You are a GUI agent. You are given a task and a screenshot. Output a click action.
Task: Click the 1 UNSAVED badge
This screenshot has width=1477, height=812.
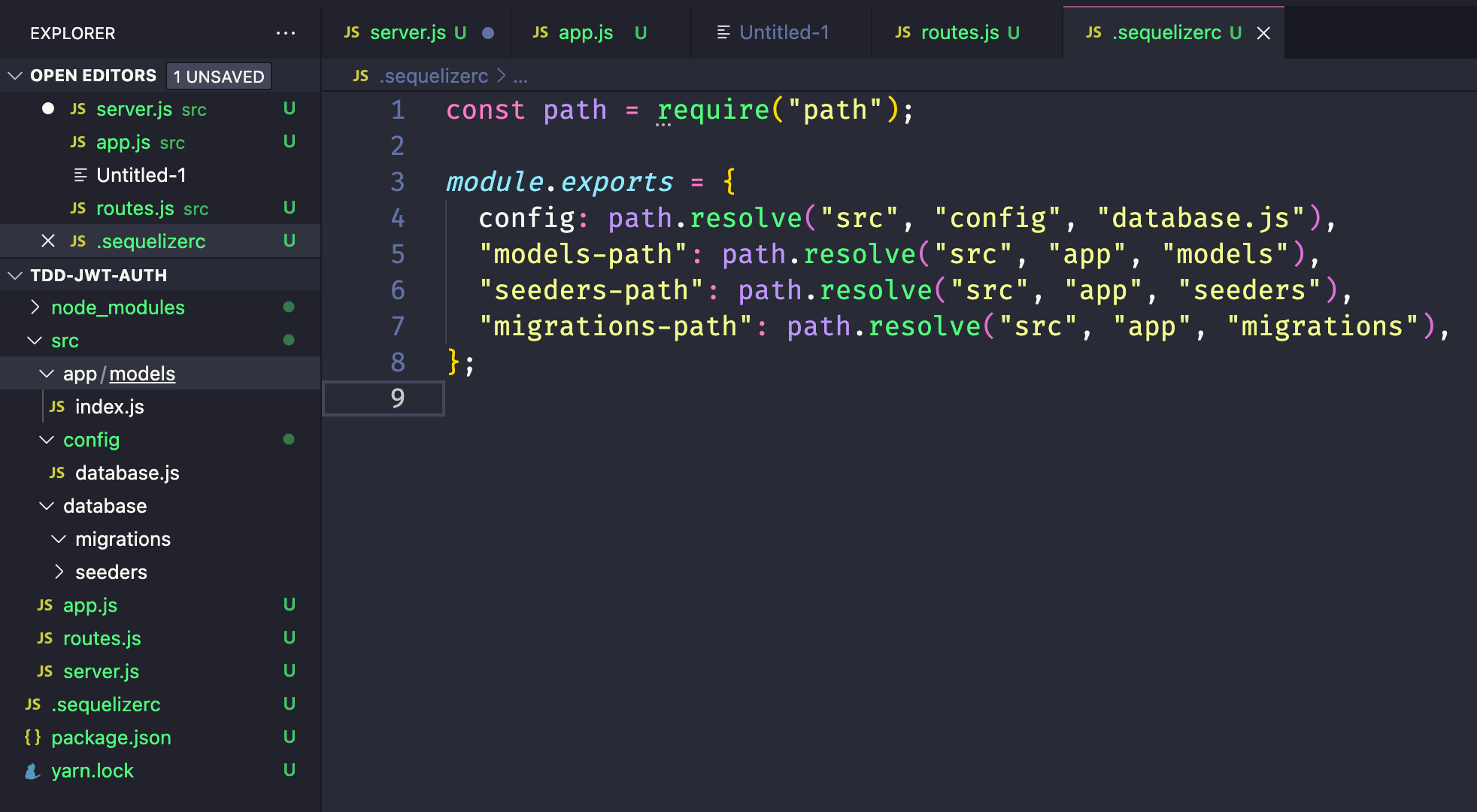click(x=218, y=75)
